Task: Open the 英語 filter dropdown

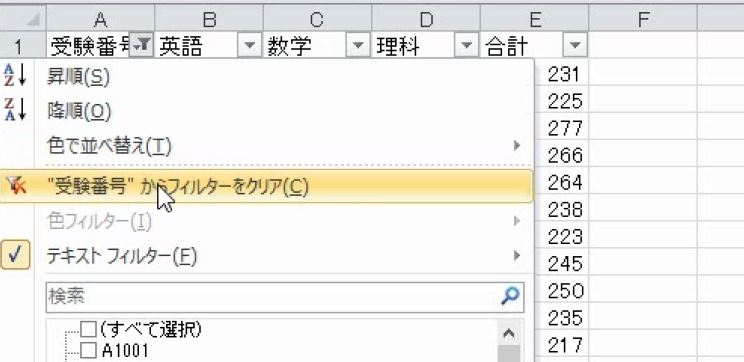Action: [x=250, y=46]
